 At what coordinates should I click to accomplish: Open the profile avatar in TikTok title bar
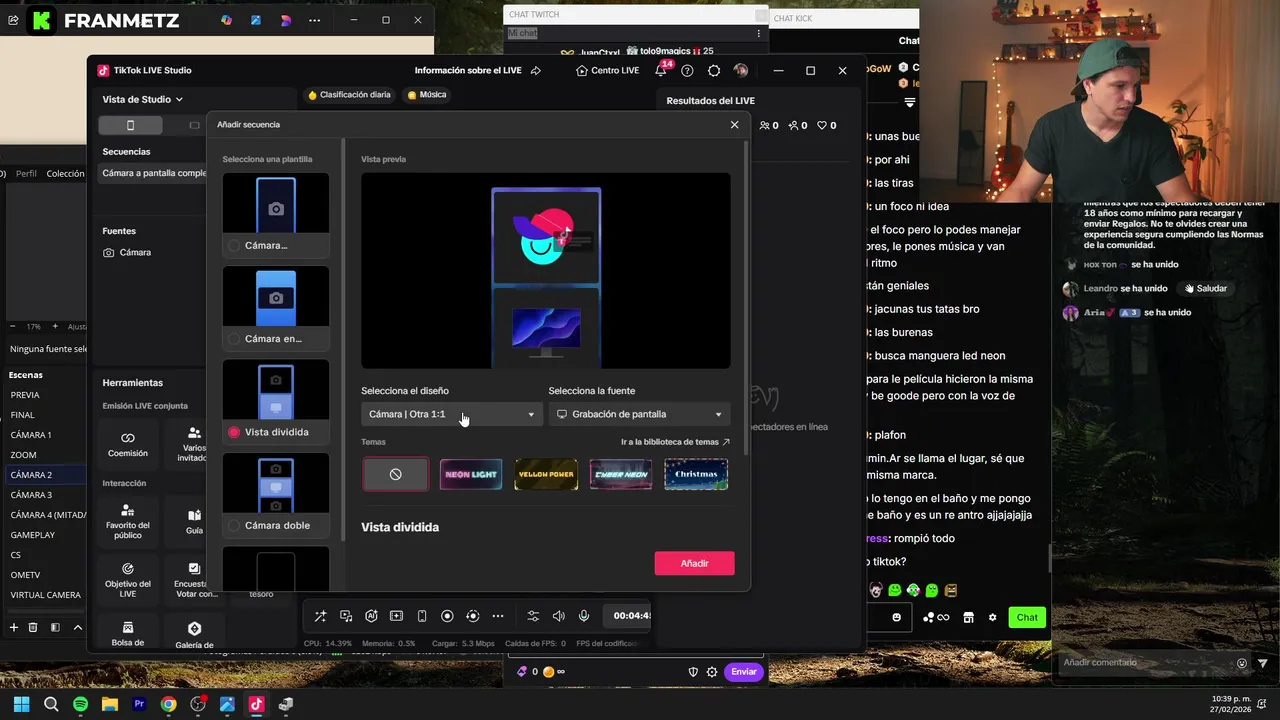coord(740,71)
